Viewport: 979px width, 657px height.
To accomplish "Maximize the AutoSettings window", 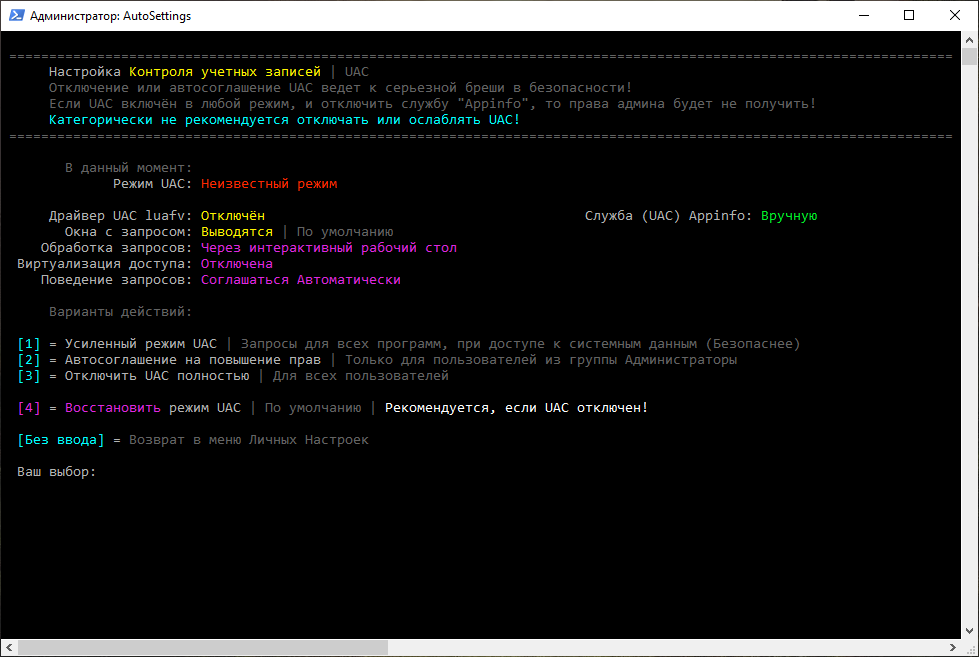I will click(x=909, y=16).
